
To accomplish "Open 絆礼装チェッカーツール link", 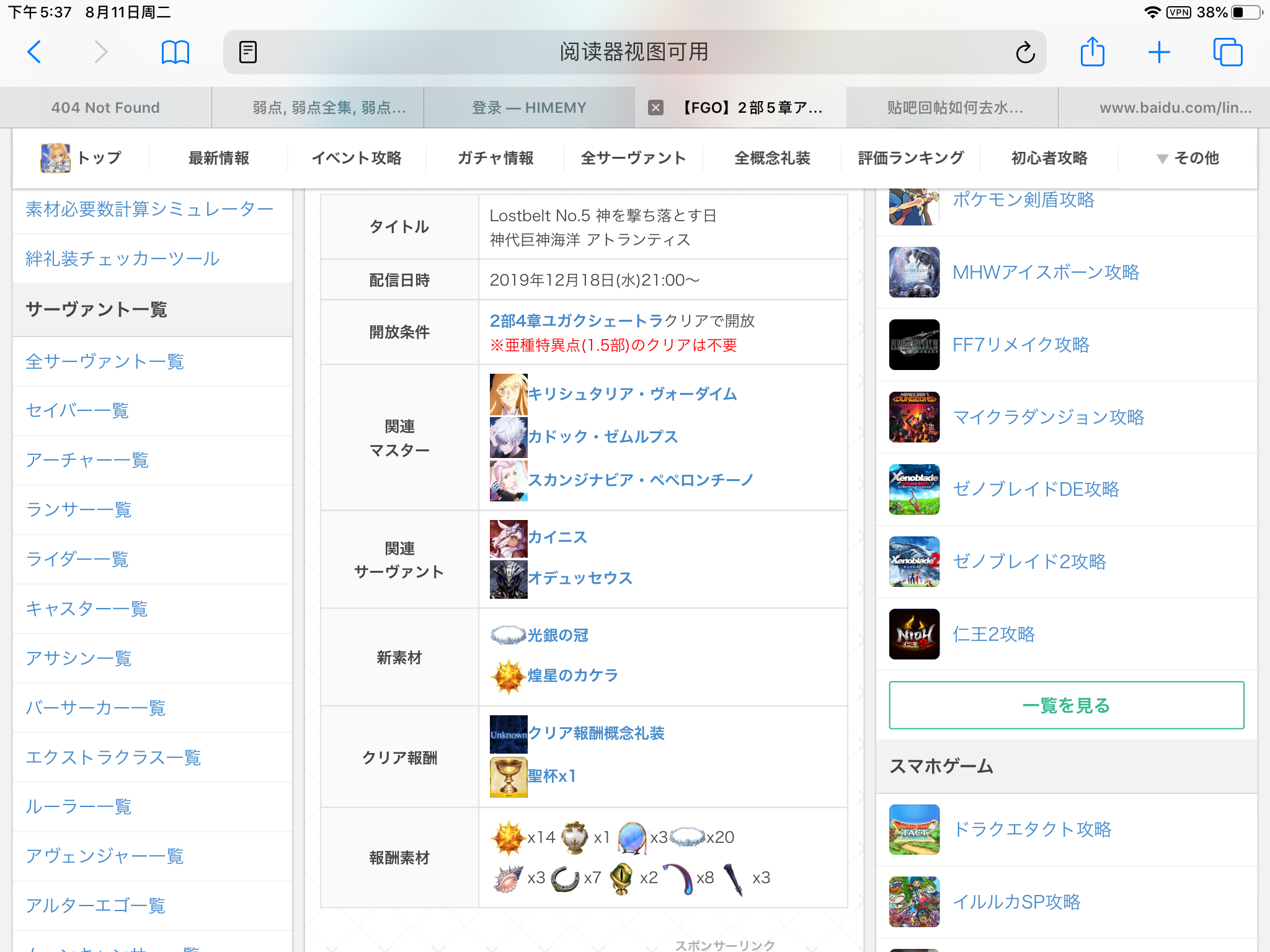I will pyautogui.click(x=123, y=258).
